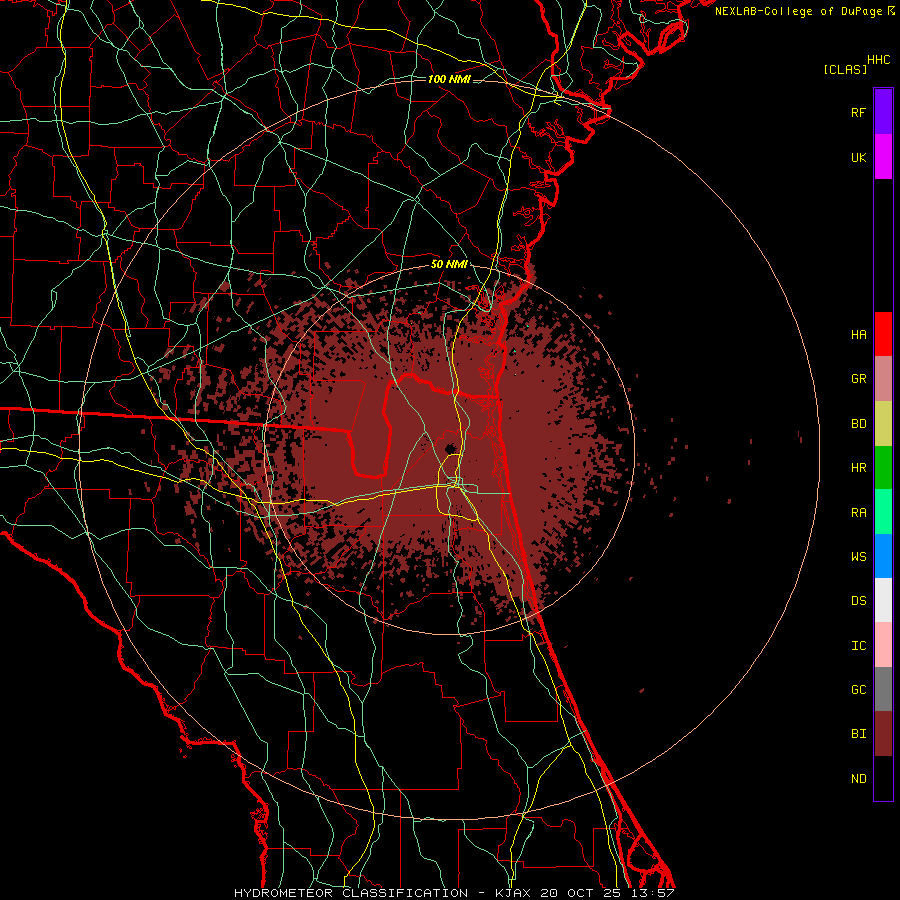Click the ND legend label
Viewport: 900px width, 900px height.
tap(858, 779)
